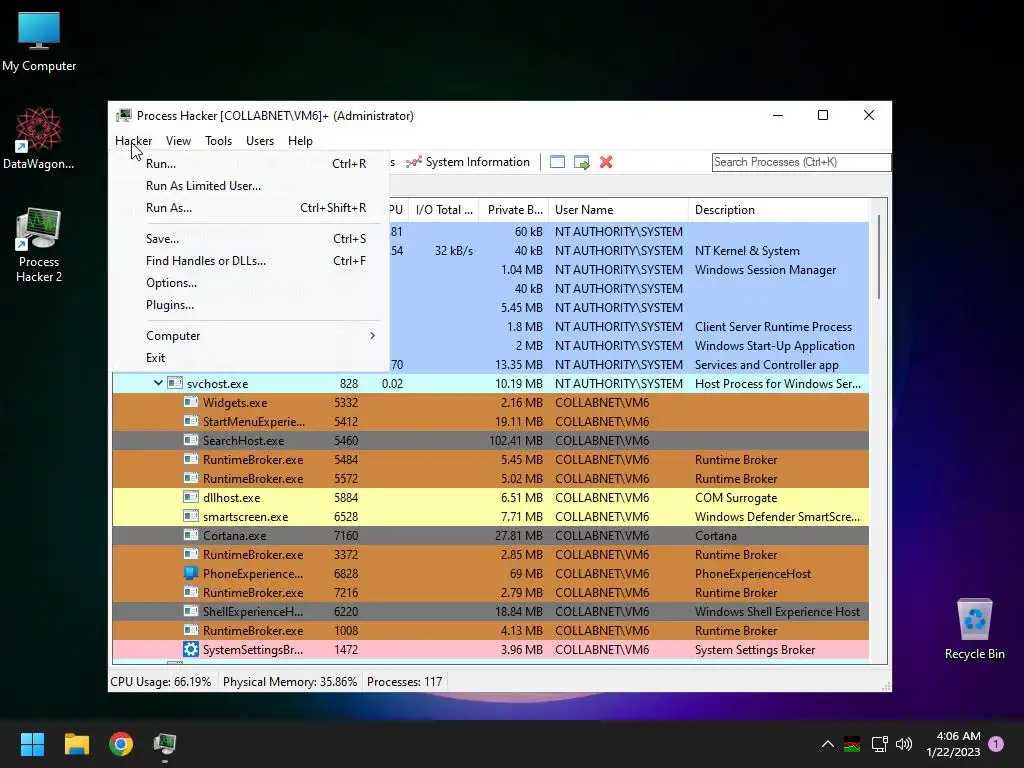The height and width of the screenshot is (768, 1024).
Task: Launch Chrome from the taskbar
Action: click(x=121, y=744)
